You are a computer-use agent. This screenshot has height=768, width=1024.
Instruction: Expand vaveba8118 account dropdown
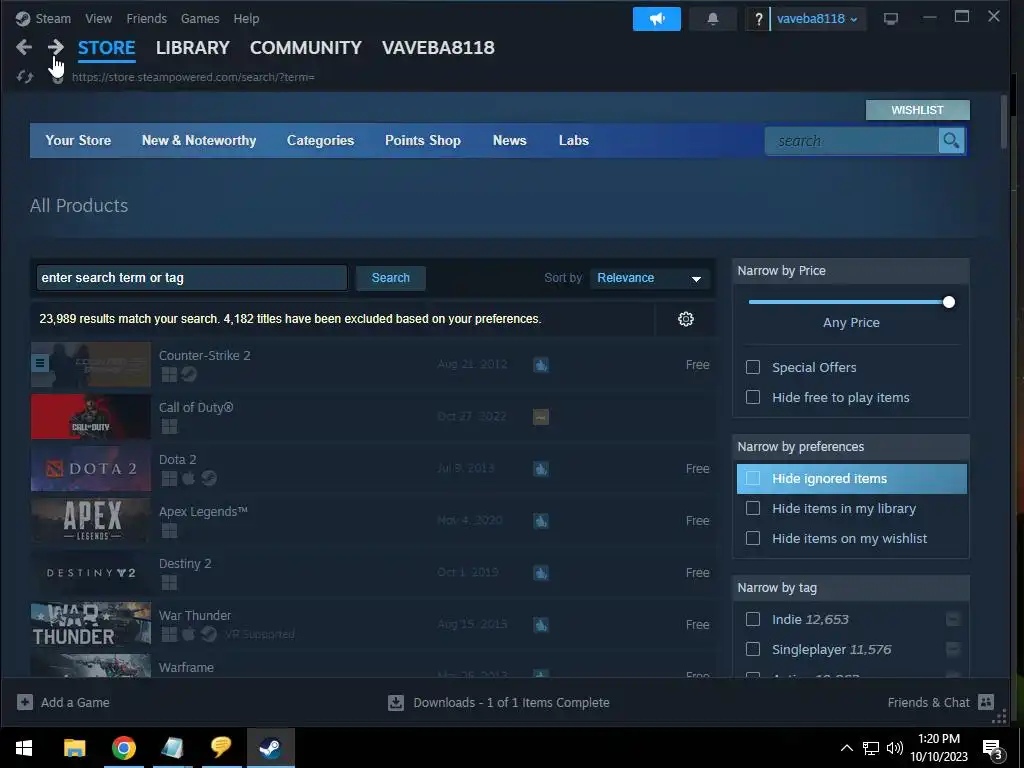click(x=818, y=19)
